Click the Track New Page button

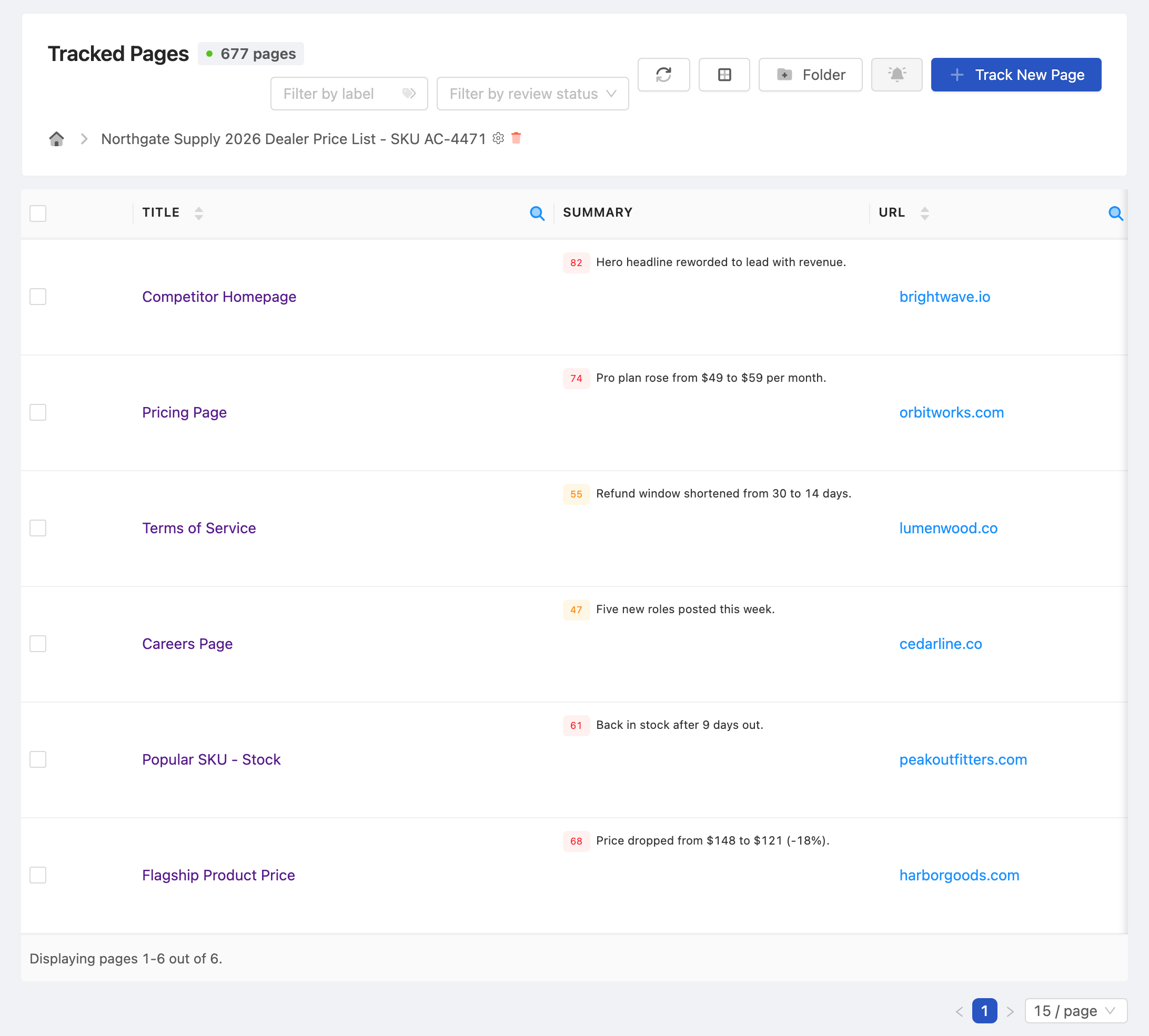(x=1016, y=75)
